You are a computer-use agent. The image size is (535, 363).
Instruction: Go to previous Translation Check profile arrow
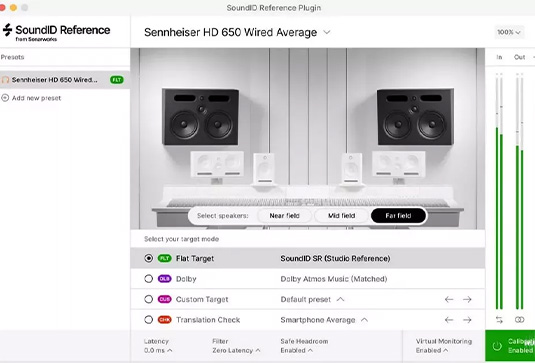coord(449,320)
